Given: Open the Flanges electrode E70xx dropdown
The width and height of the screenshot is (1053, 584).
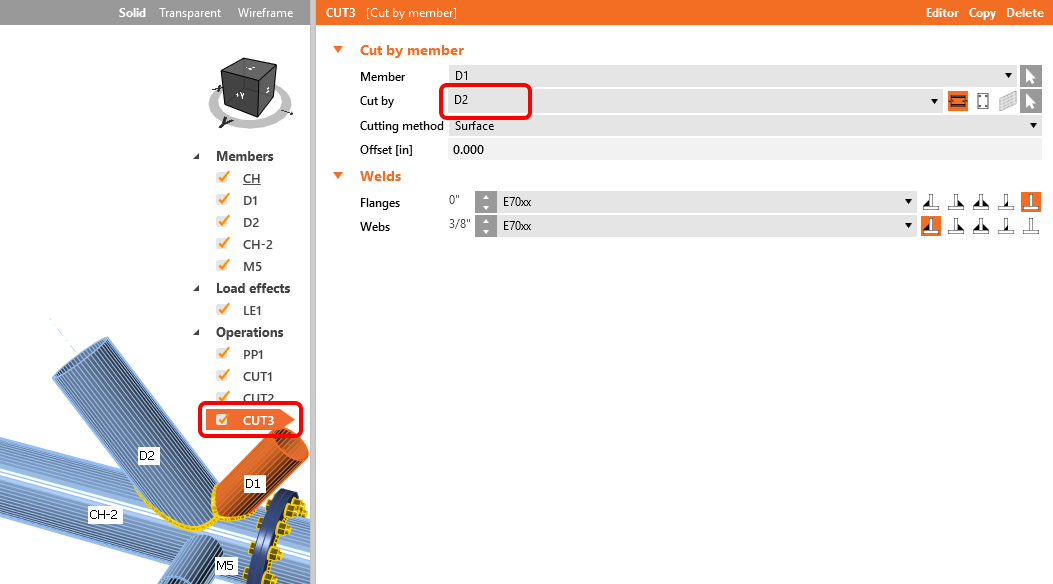Looking at the screenshot, I should coord(707,201).
